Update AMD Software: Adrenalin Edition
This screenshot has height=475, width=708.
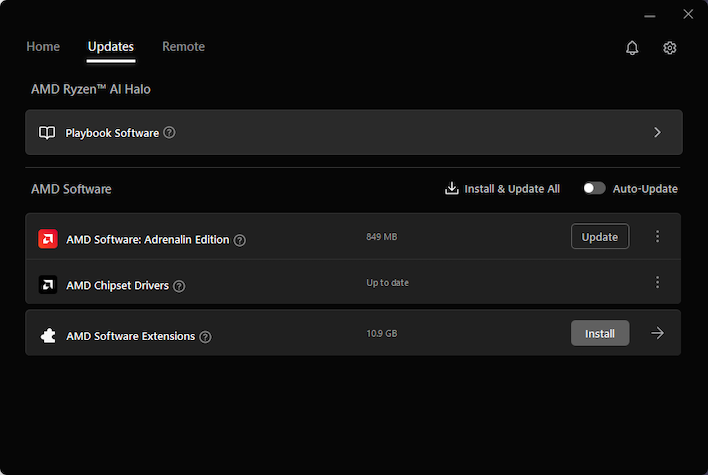[600, 236]
